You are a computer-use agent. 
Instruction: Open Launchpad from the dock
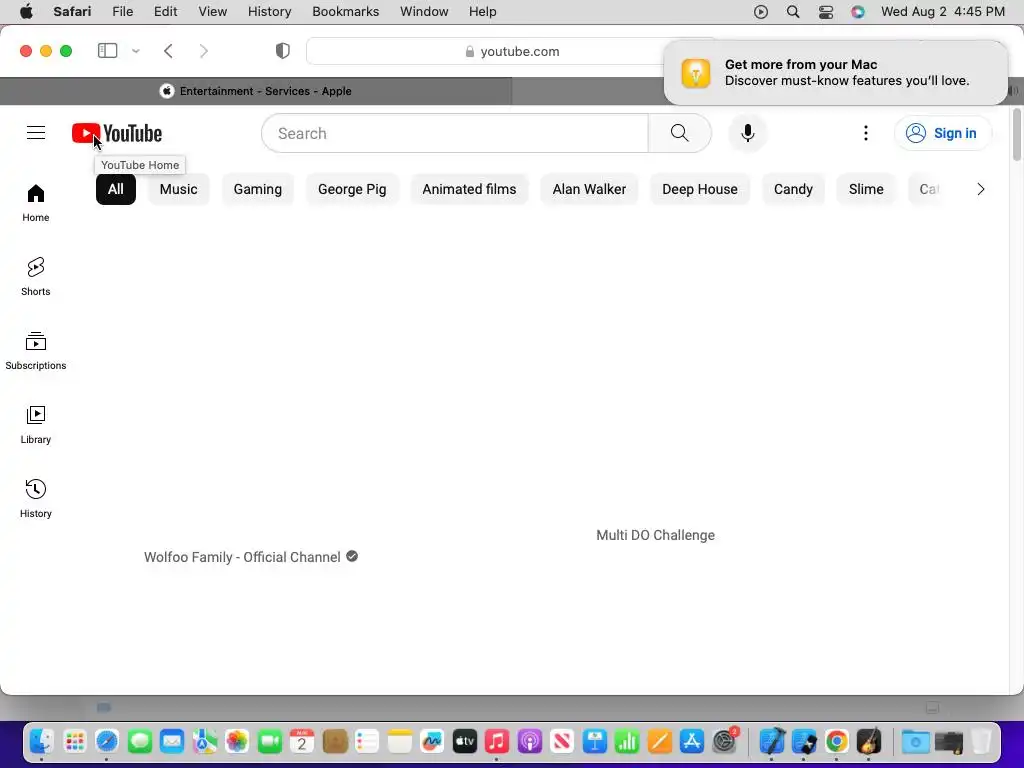(74, 742)
